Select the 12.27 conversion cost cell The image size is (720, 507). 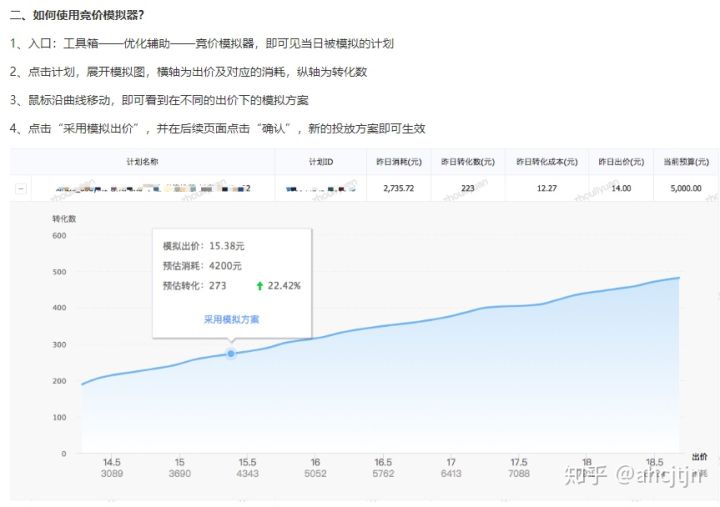[547, 188]
